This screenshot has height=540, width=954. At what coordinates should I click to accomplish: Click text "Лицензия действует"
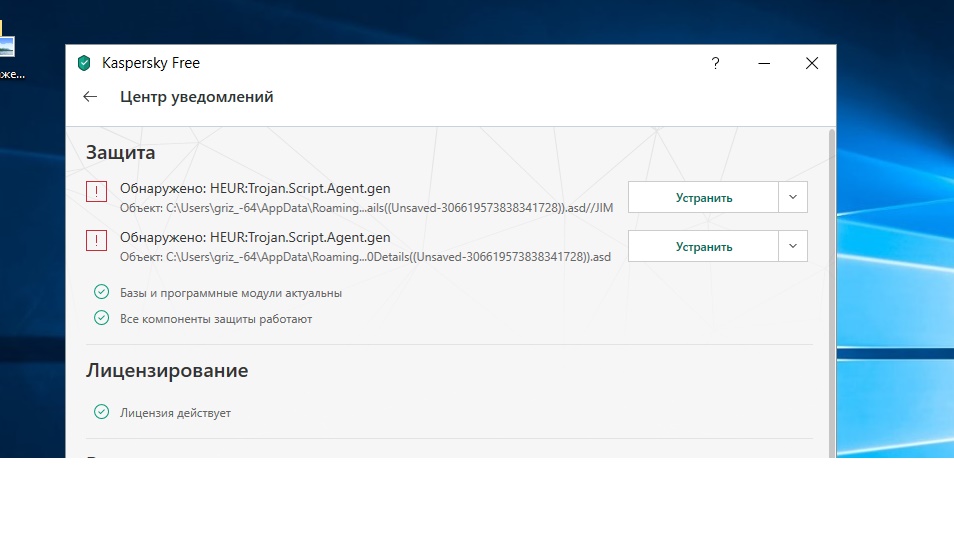click(x=175, y=413)
